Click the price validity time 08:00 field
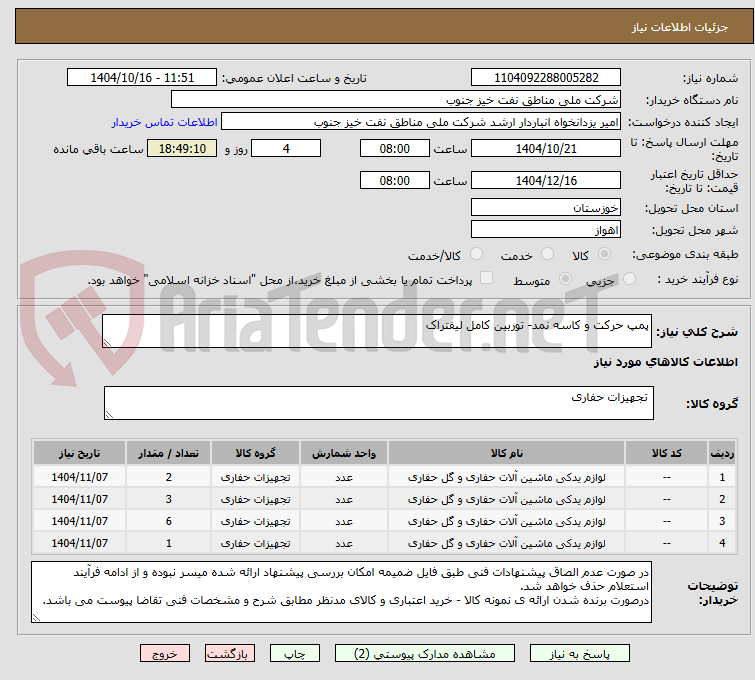Viewport: 755px width, 680px height. click(x=394, y=181)
